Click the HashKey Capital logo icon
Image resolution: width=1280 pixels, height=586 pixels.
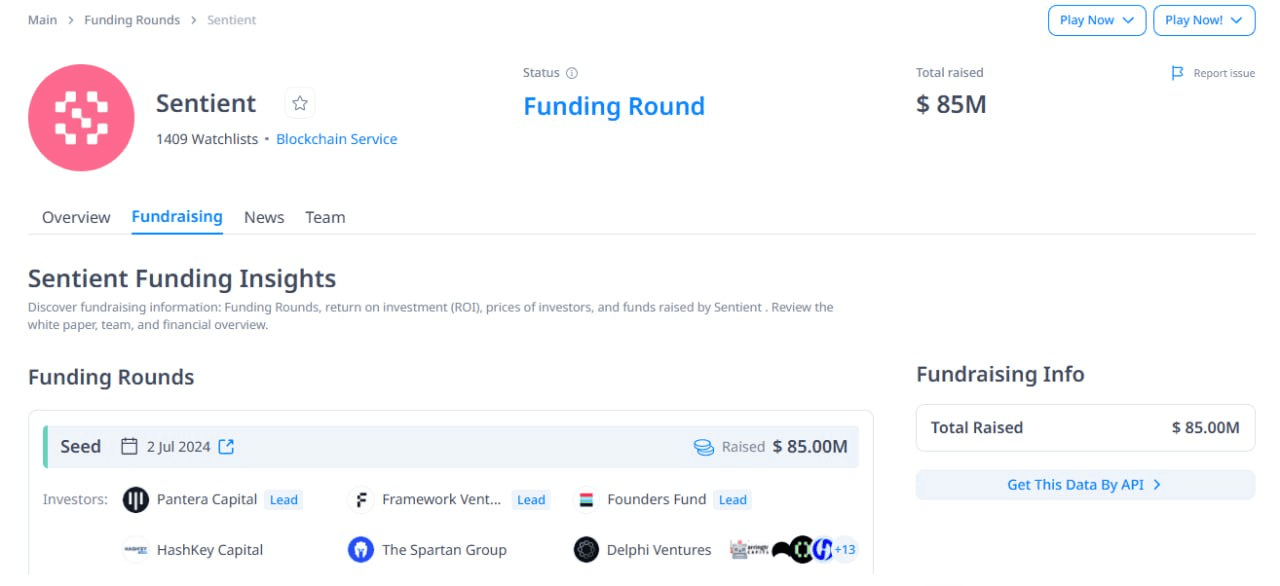pyautogui.click(x=136, y=550)
